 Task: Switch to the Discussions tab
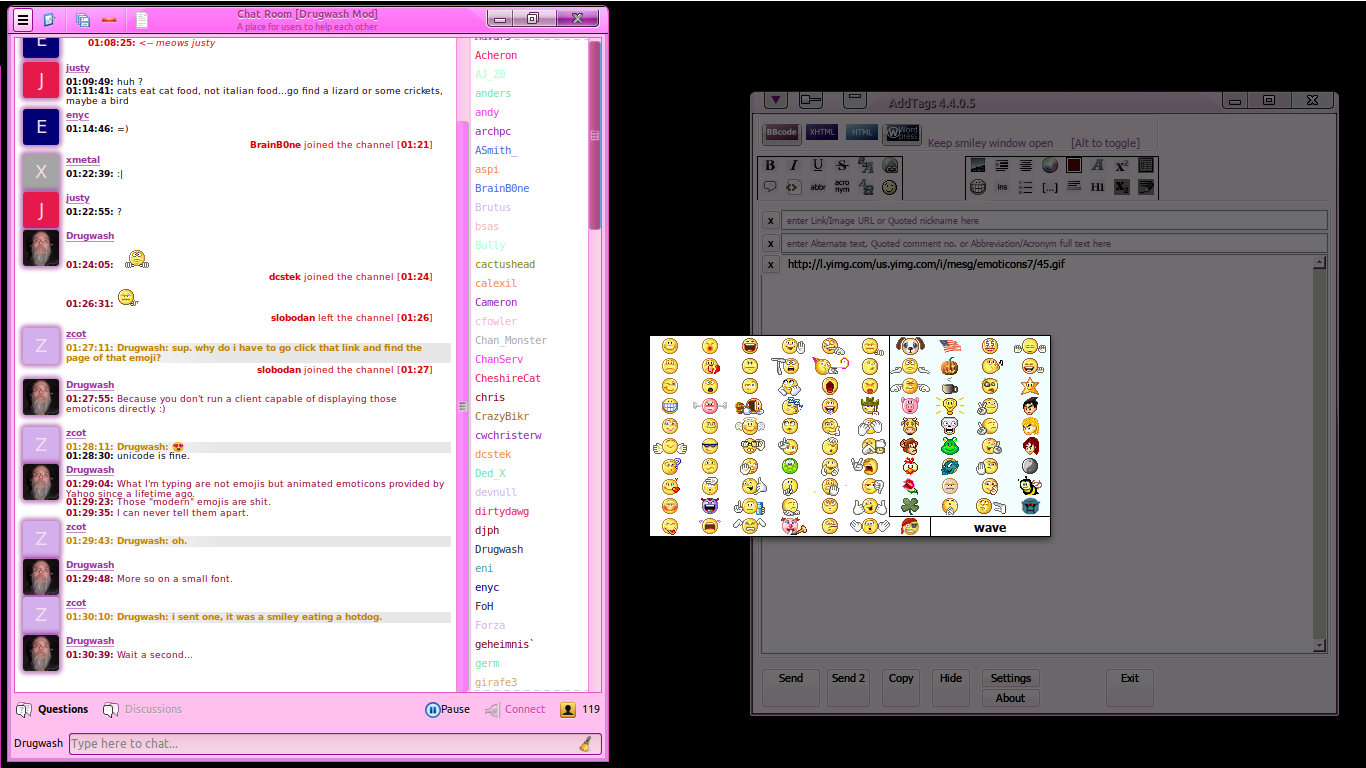(x=142, y=709)
